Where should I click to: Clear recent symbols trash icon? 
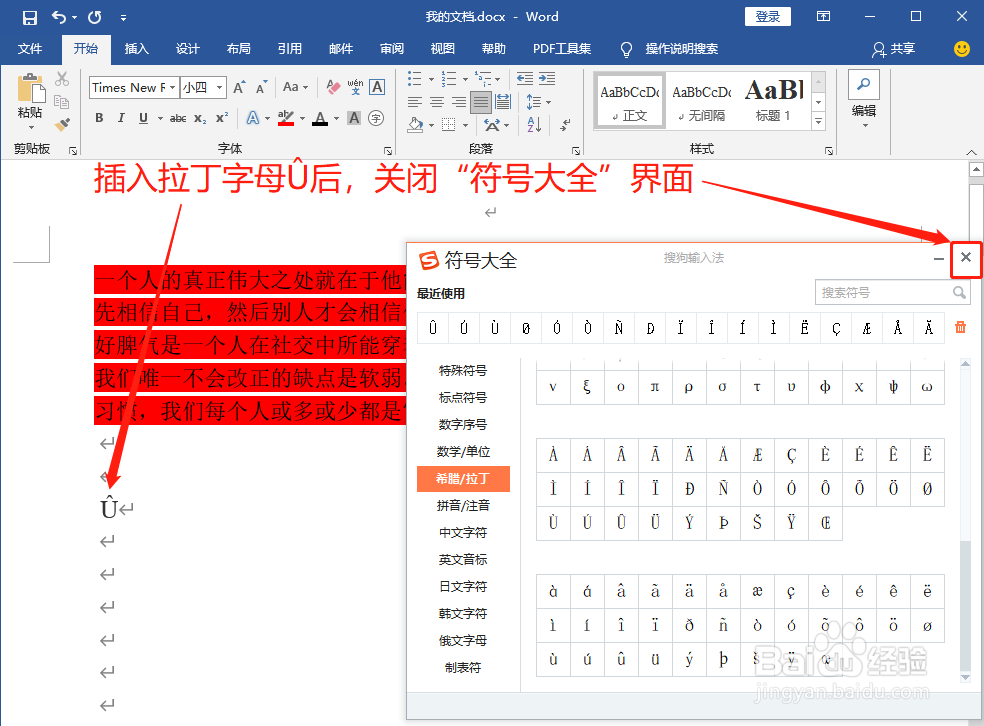(x=960, y=327)
